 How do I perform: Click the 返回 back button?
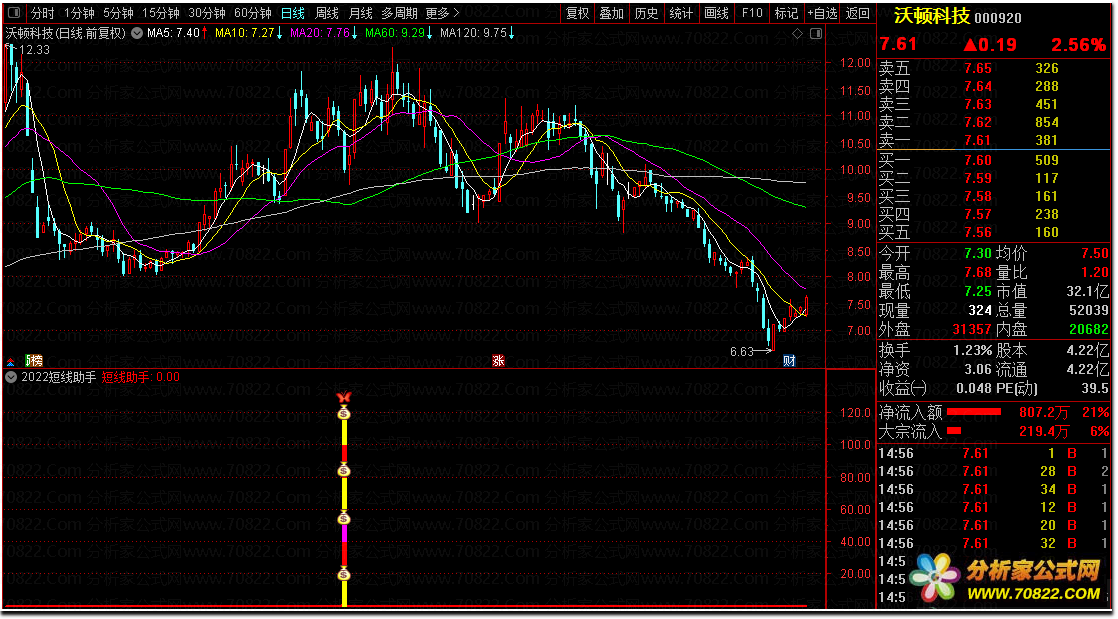[x=857, y=13]
